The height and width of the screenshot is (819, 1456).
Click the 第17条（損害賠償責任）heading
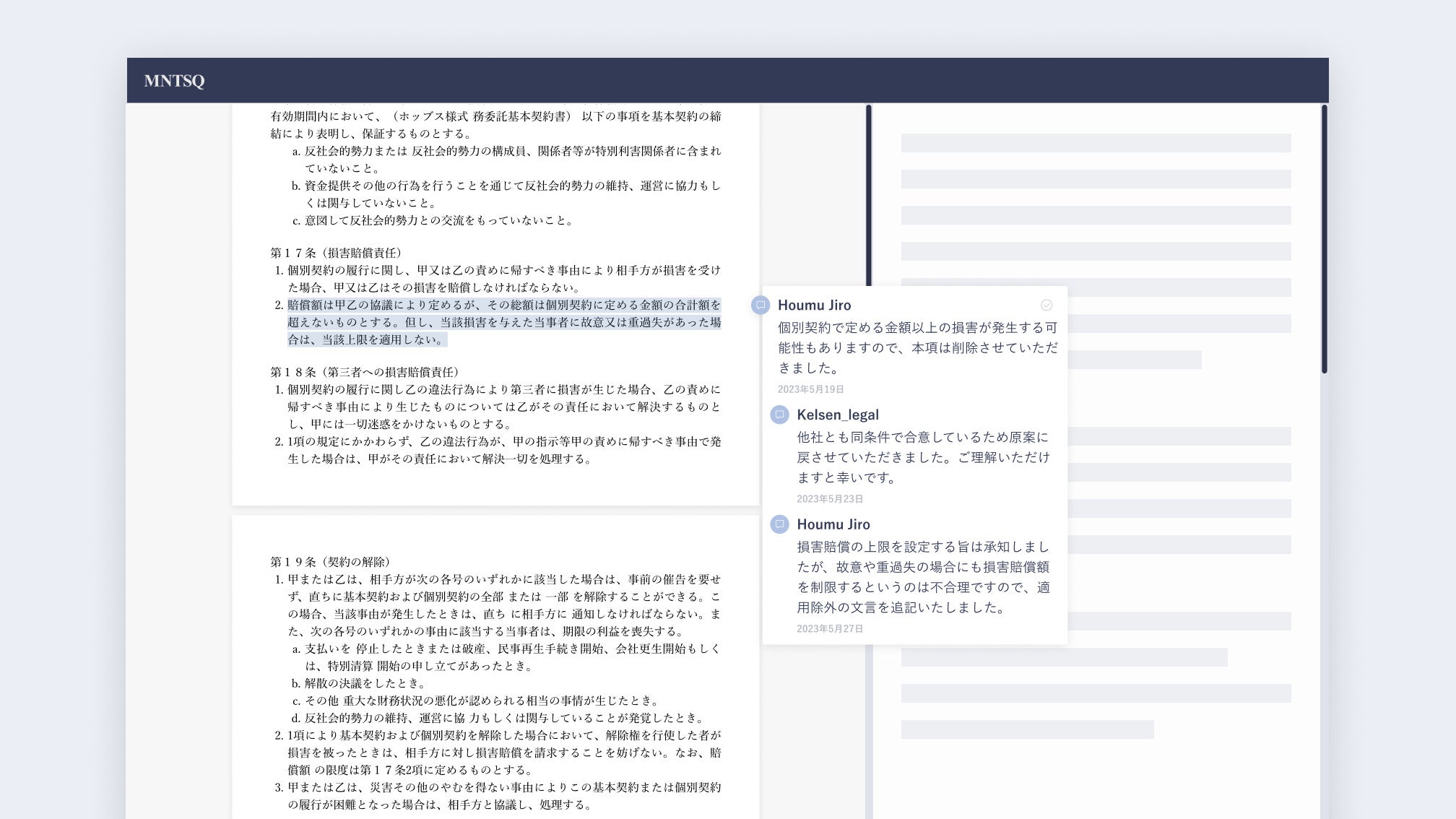(x=336, y=253)
